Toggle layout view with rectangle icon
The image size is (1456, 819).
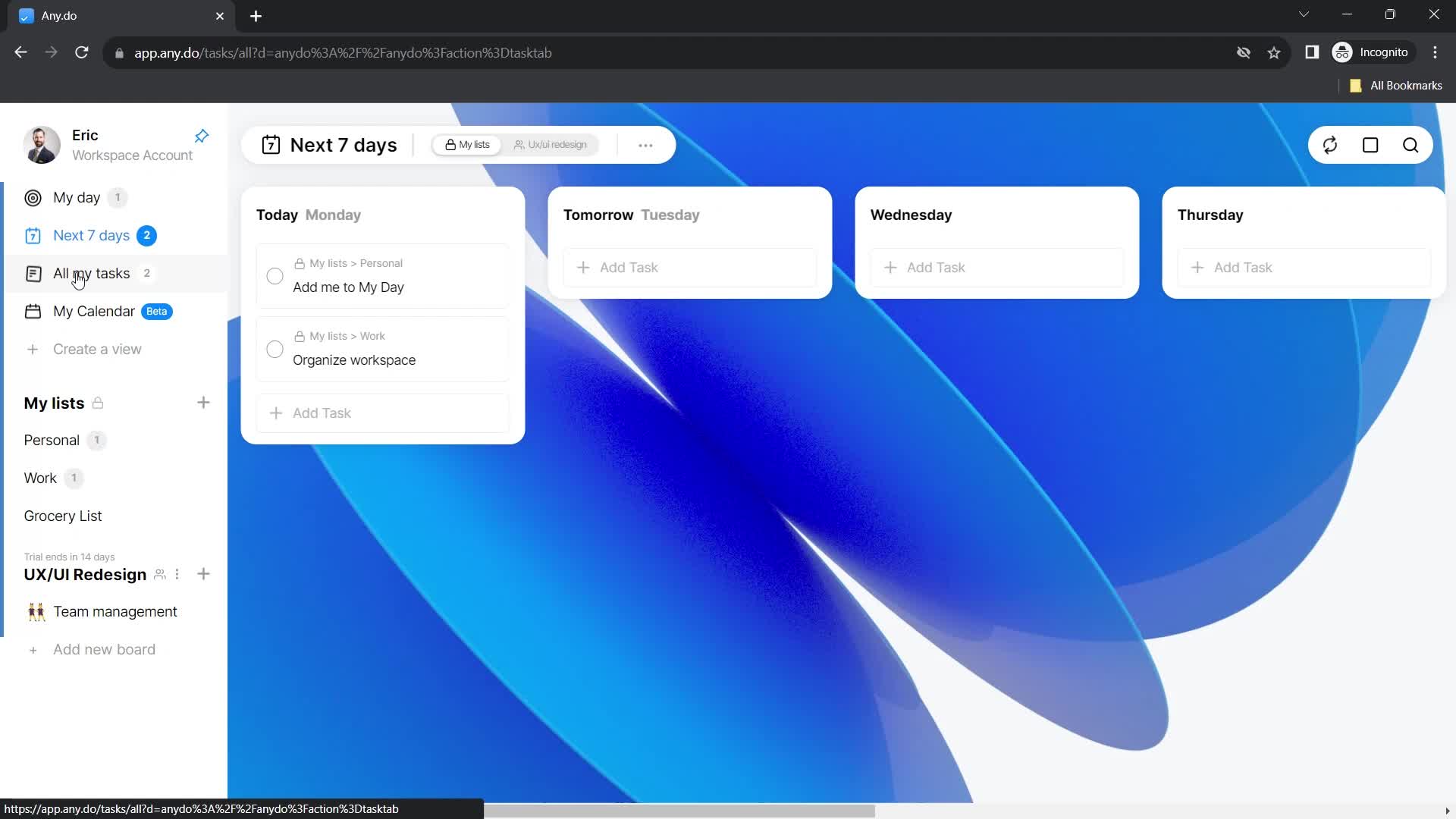point(1371,145)
